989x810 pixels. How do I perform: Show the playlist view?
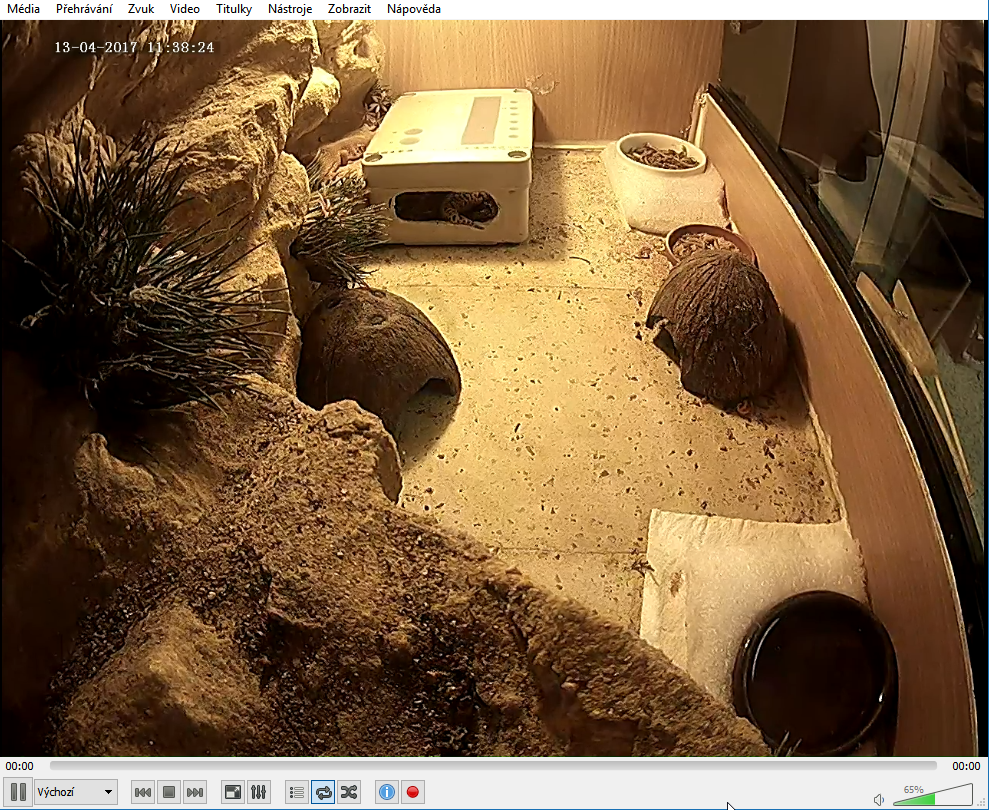[x=296, y=792]
